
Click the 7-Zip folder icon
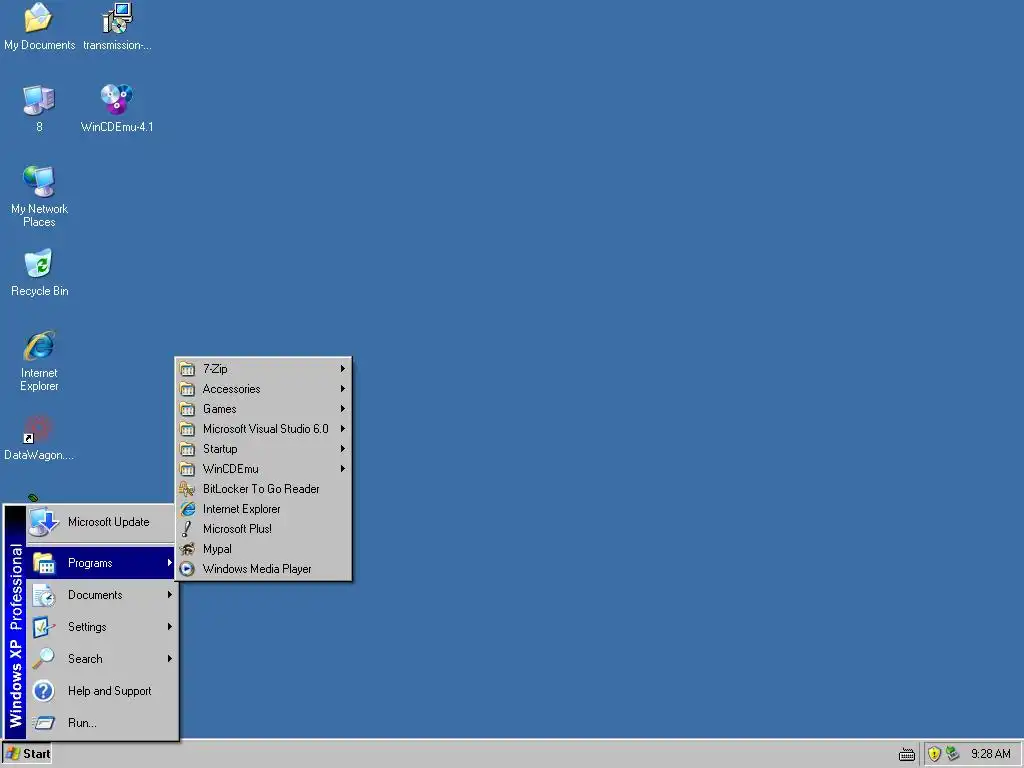(x=187, y=369)
